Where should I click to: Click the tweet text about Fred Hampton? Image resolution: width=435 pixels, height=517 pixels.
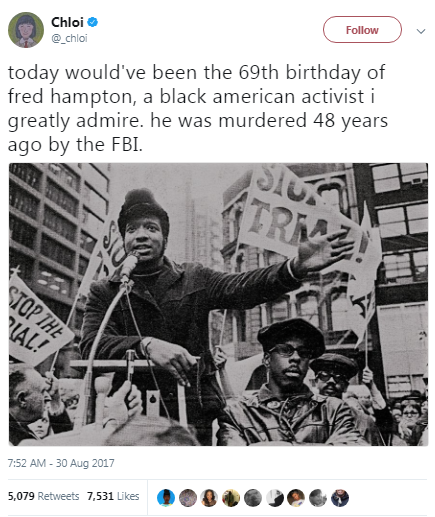coord(198,109)
